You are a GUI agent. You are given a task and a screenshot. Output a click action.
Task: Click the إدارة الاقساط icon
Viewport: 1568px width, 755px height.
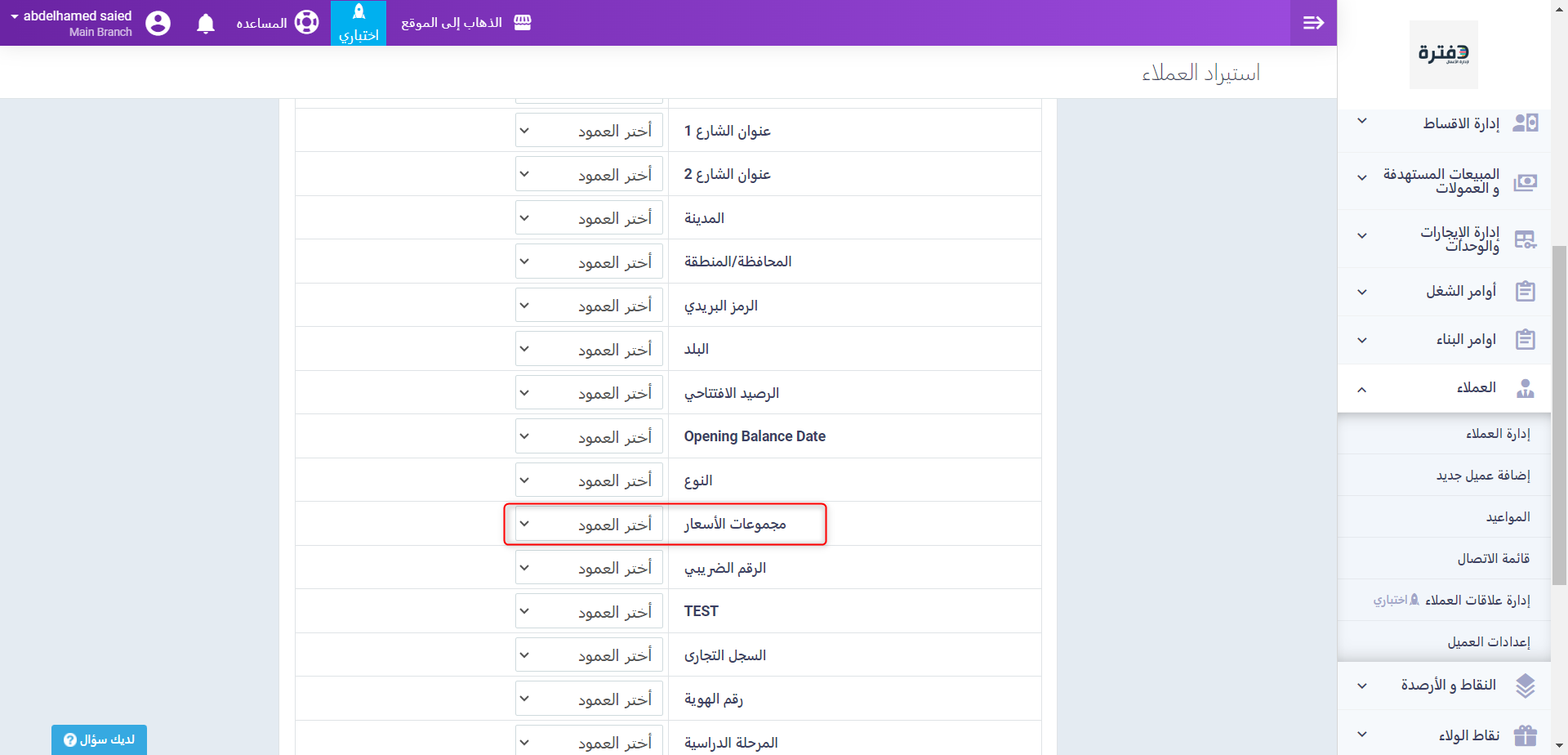click(x=1526, y=123)
